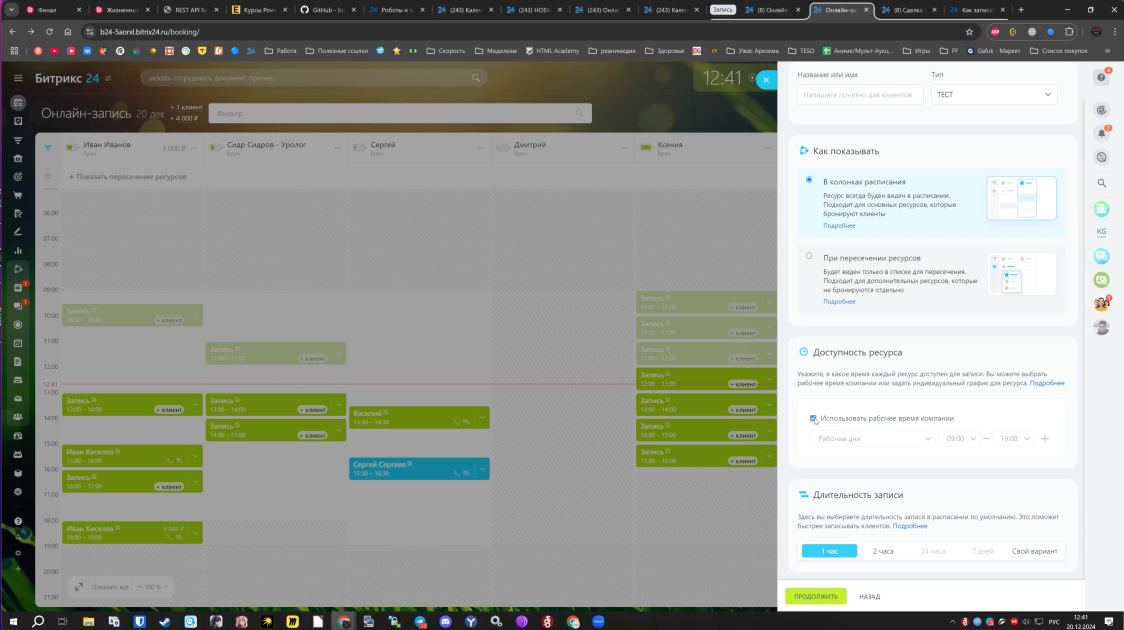Open the bar chart analytics icon in sidebar
The height and width of the screenshot is (630, 1124).
coord(18,251)
